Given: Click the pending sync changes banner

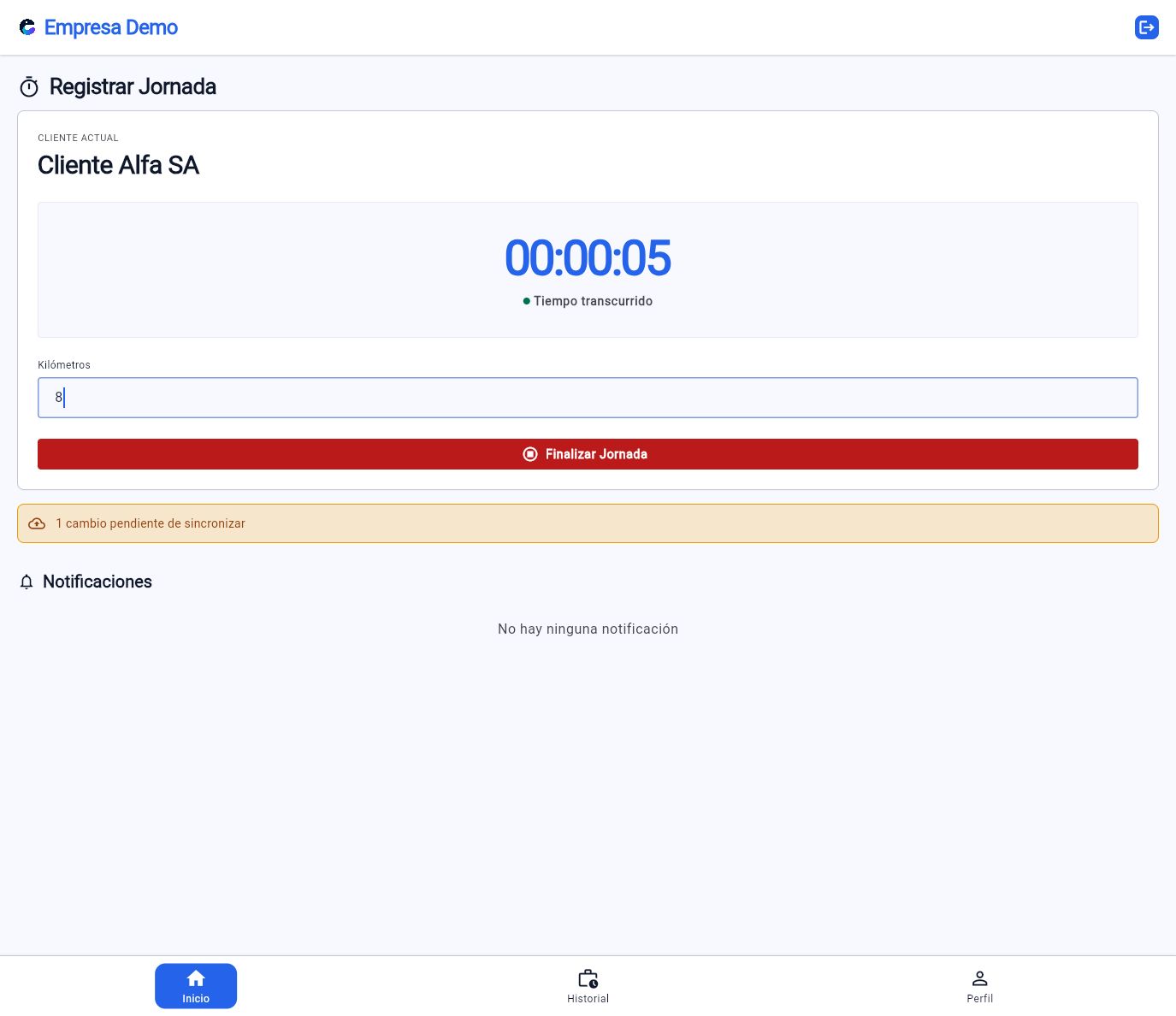Looking at the screenshot, I should point(588,523).
